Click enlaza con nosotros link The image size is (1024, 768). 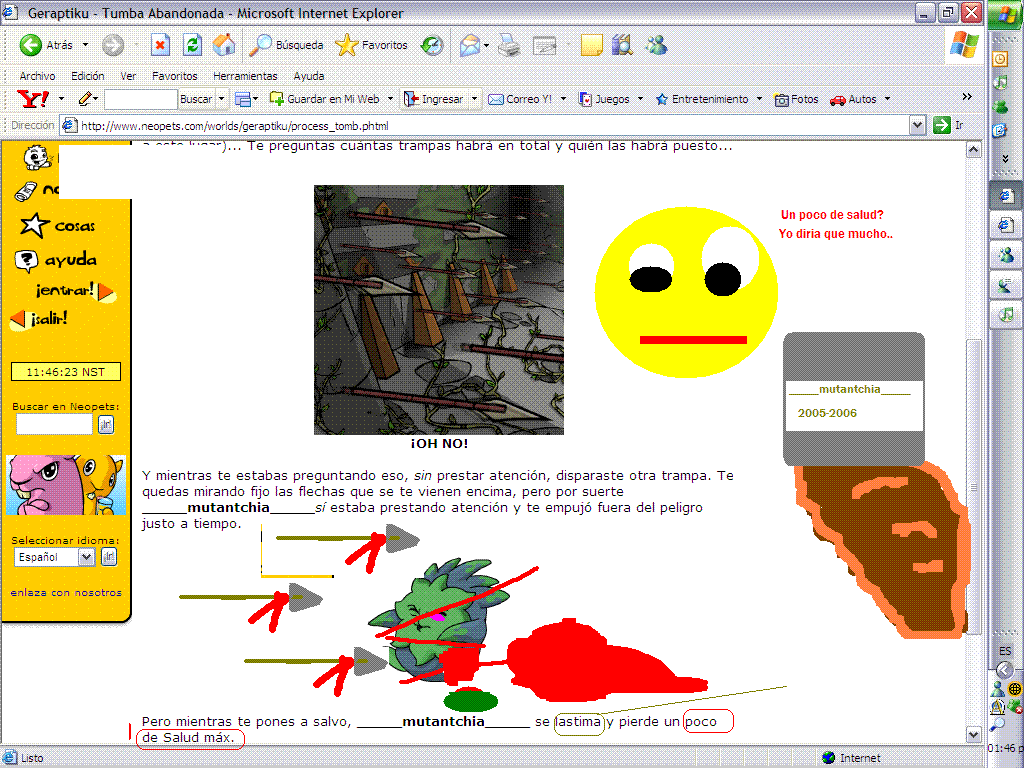coord(66,593)
